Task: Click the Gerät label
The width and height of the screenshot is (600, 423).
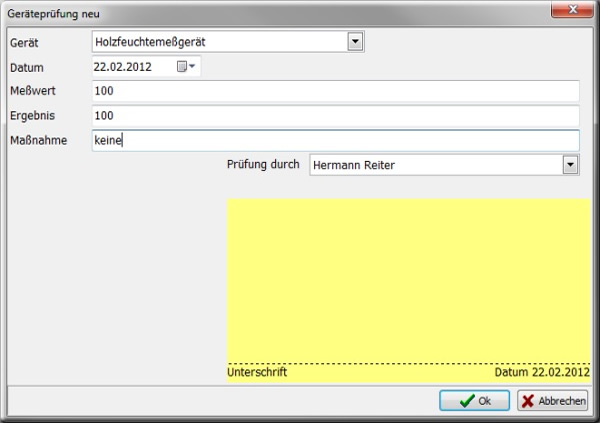Action: coord(24,42)
